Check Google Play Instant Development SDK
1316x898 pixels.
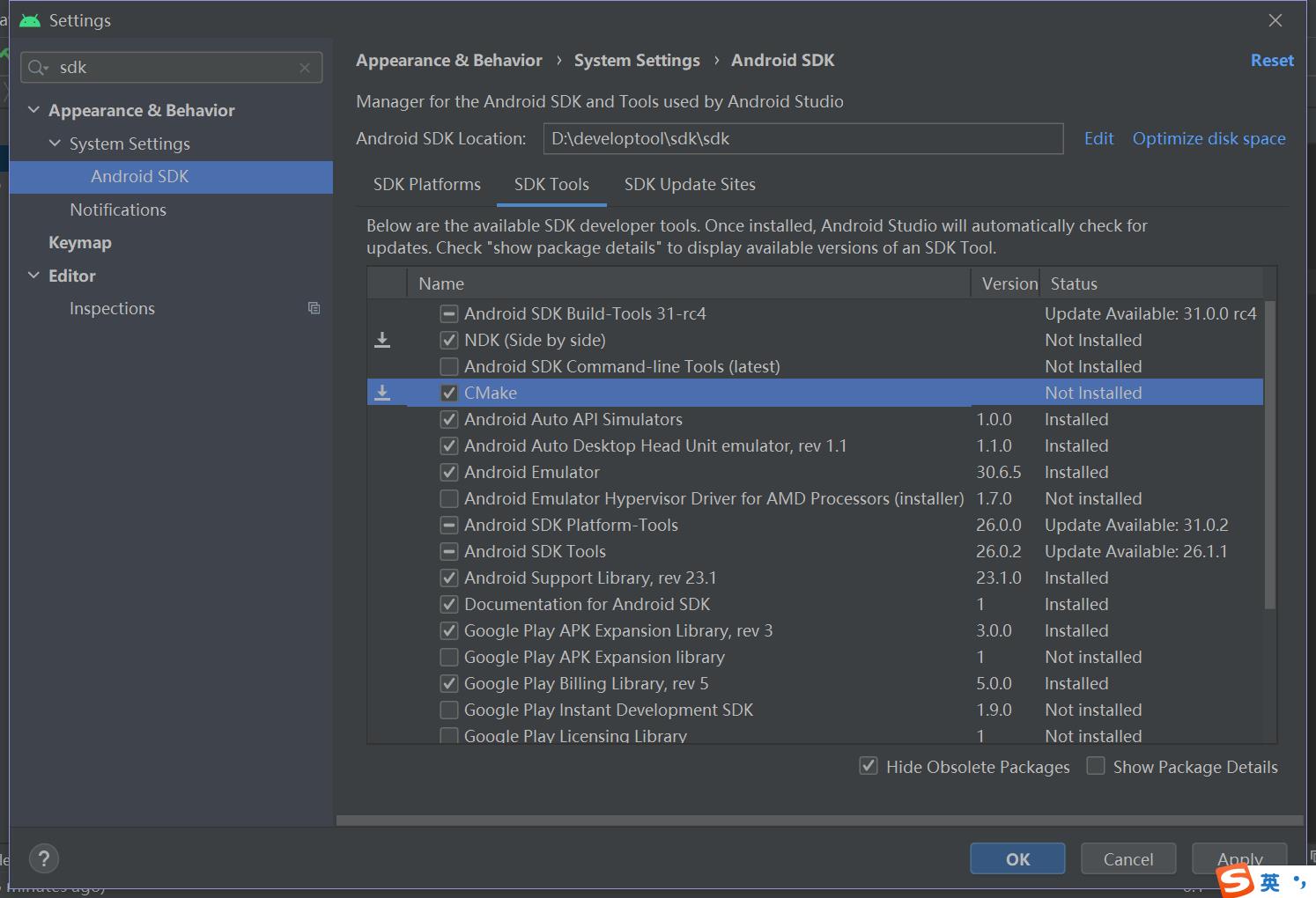[x=449, y=710]
